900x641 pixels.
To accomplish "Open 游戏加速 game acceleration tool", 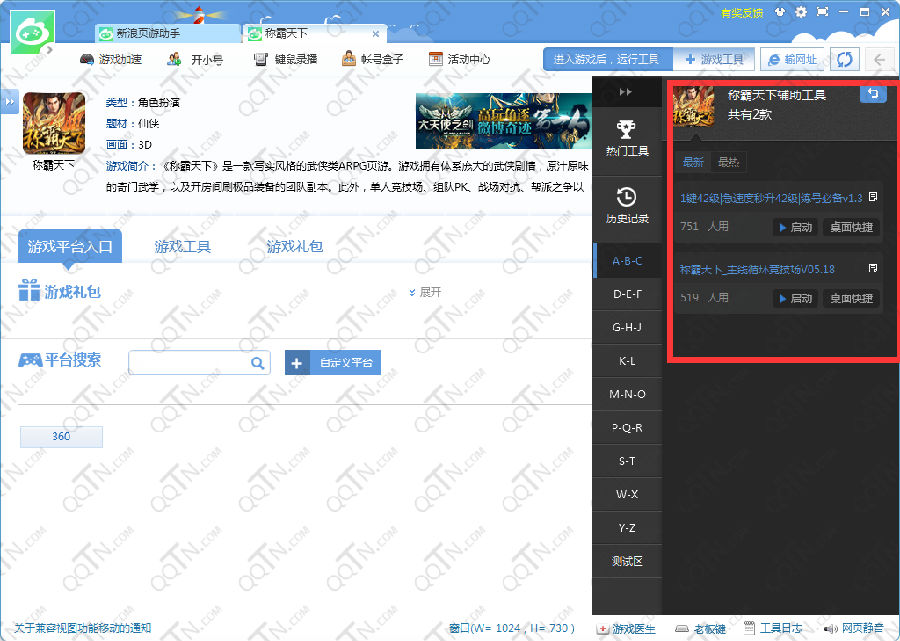I will click(x=110, y=59).
